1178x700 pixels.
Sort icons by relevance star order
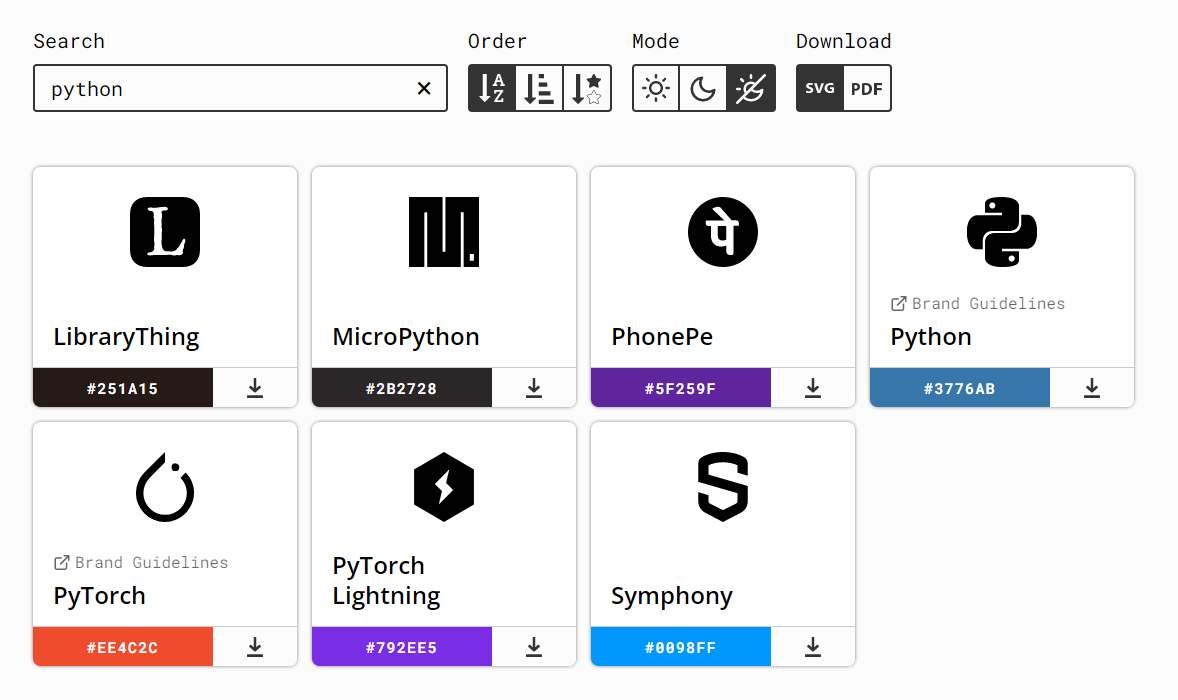587,89
